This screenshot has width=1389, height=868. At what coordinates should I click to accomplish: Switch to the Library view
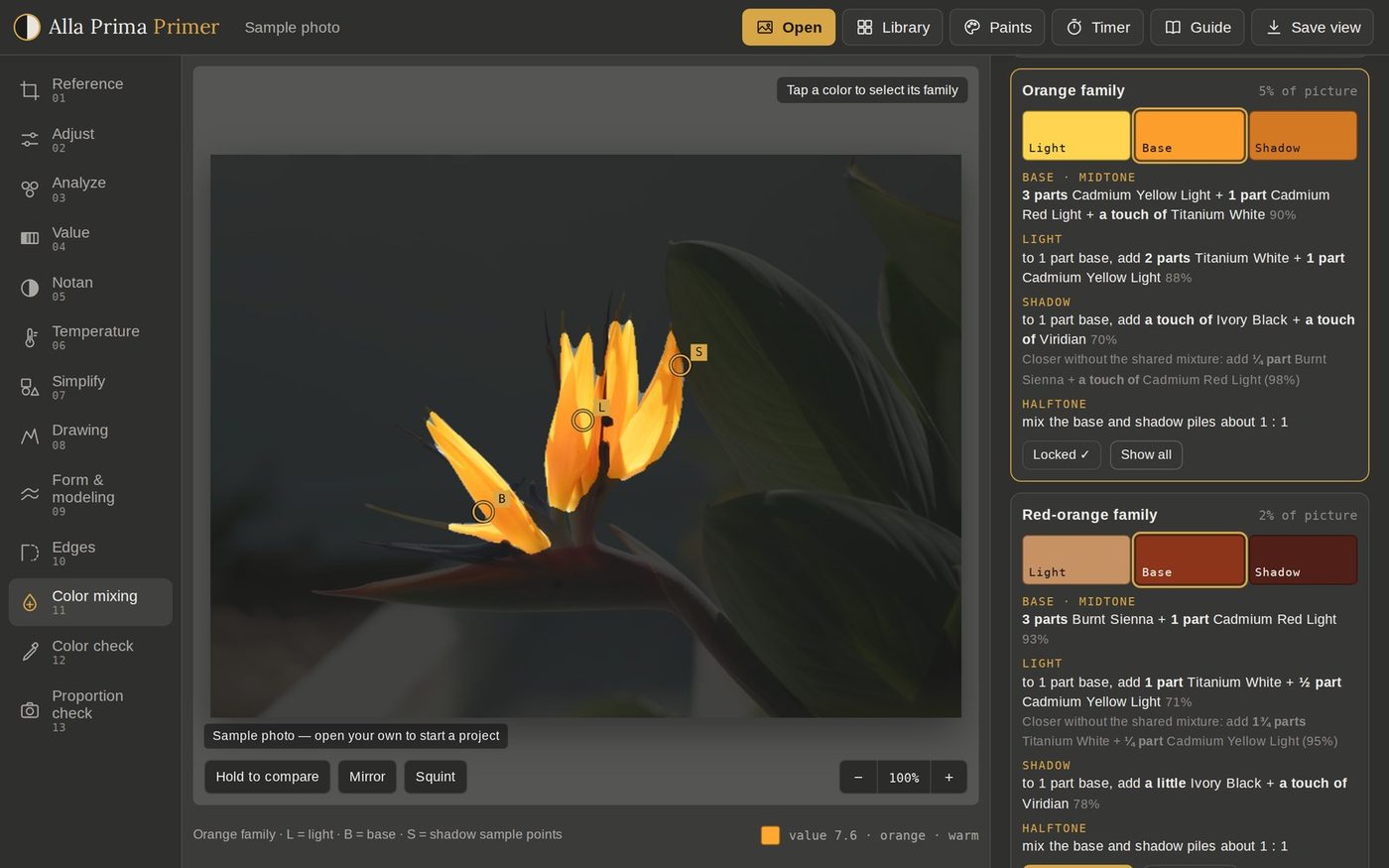pyautogui.click(x=893, y=28)
